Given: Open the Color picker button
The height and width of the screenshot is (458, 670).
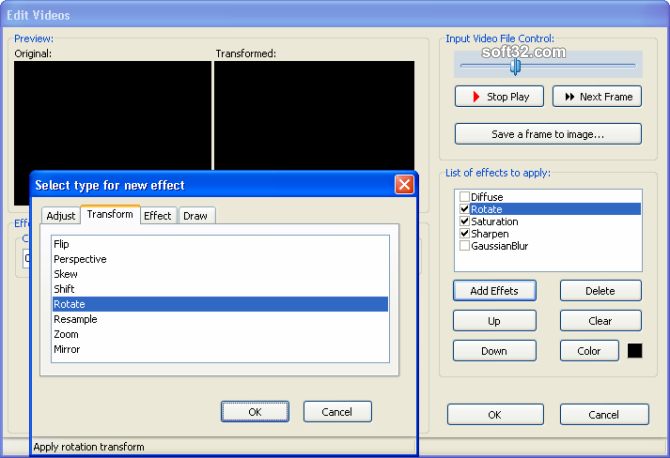Looking at the screenshot, I should click(x=589, y=351).
